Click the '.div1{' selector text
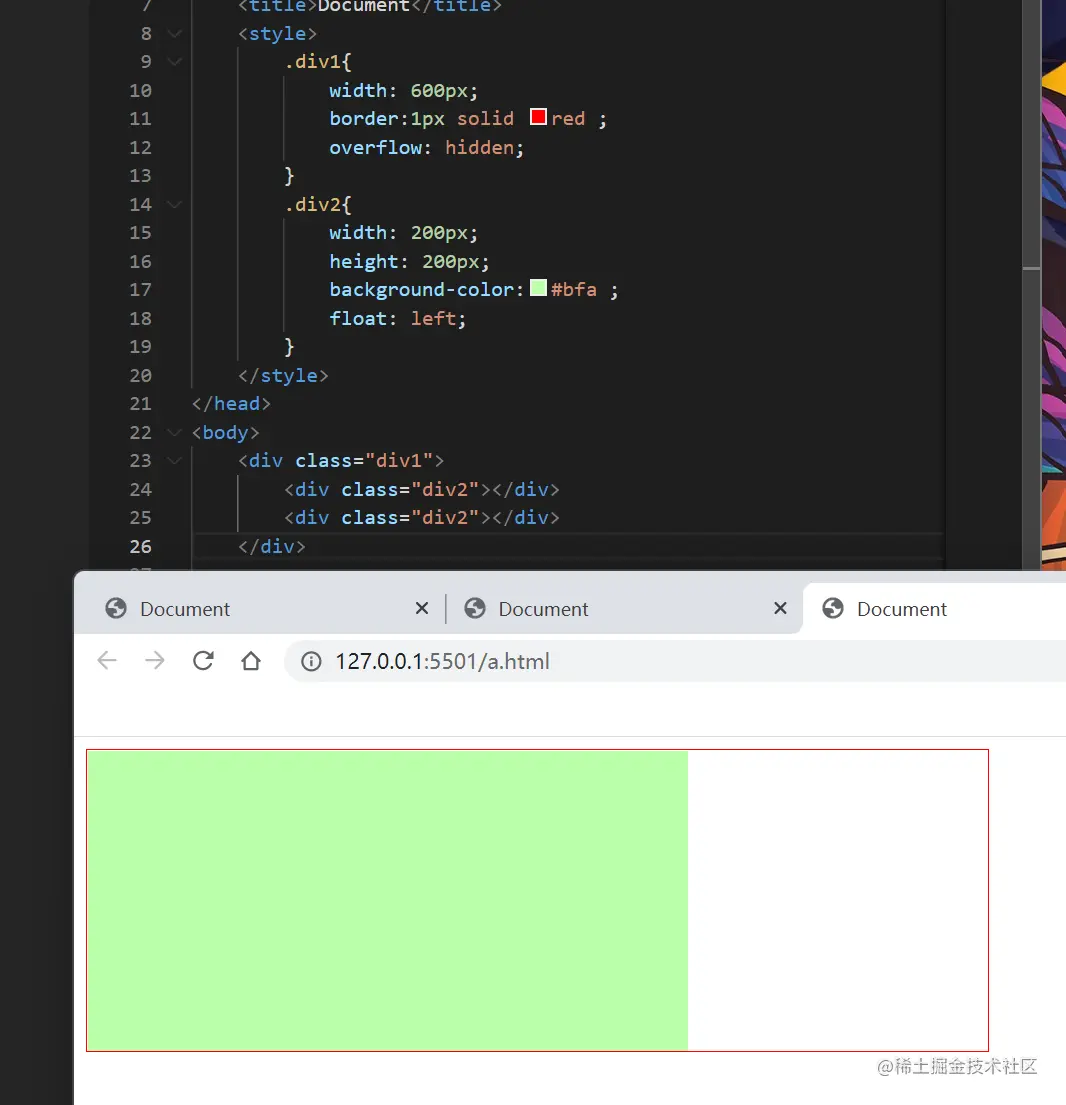Viewport: 1066px width, 1105px height. pos(318,62)
